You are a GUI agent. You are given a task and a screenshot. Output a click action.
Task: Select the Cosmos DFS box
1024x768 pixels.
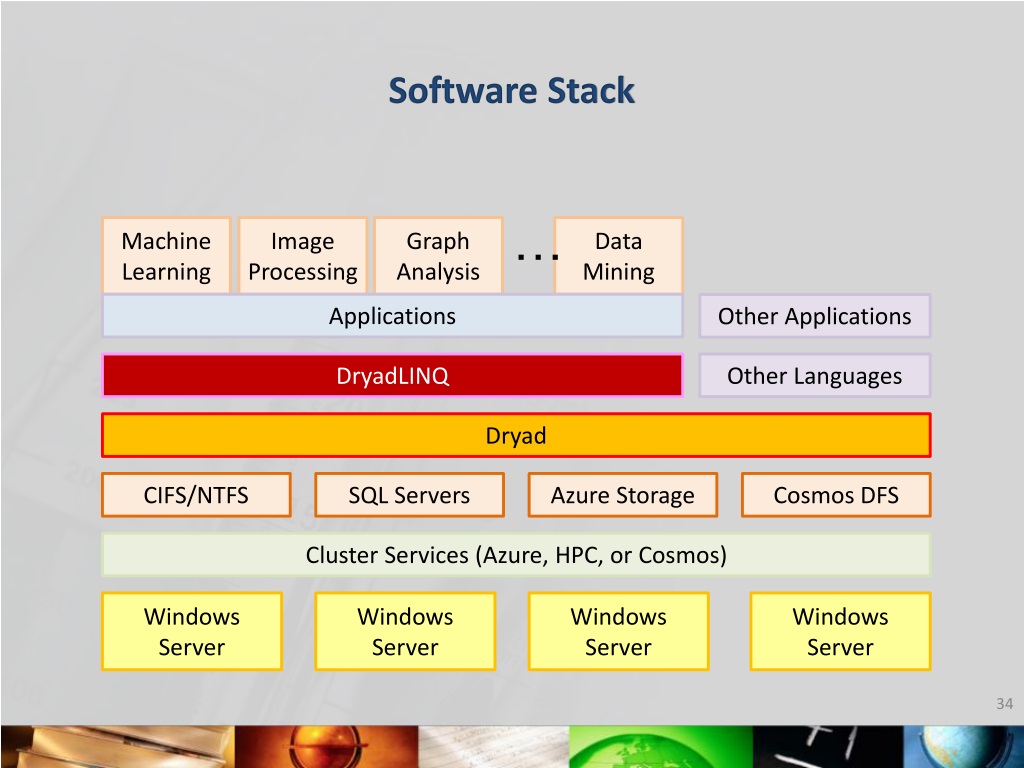pos(836,495)
